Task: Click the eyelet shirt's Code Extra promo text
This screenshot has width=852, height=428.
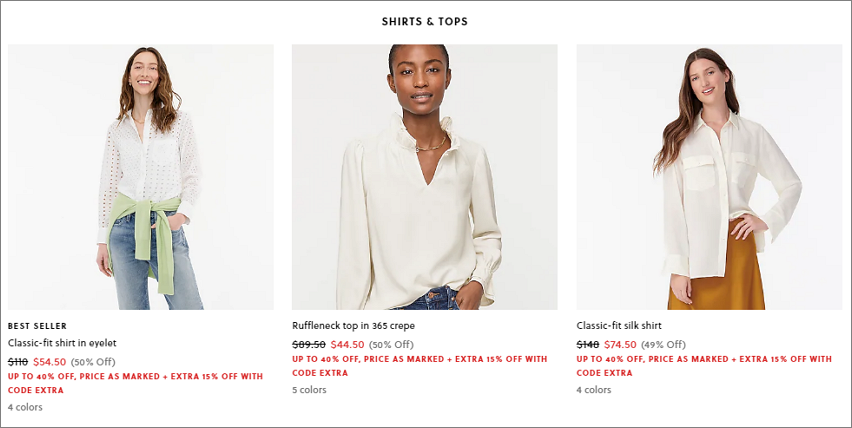Action: pyautogui.click(x=135, y=383)
